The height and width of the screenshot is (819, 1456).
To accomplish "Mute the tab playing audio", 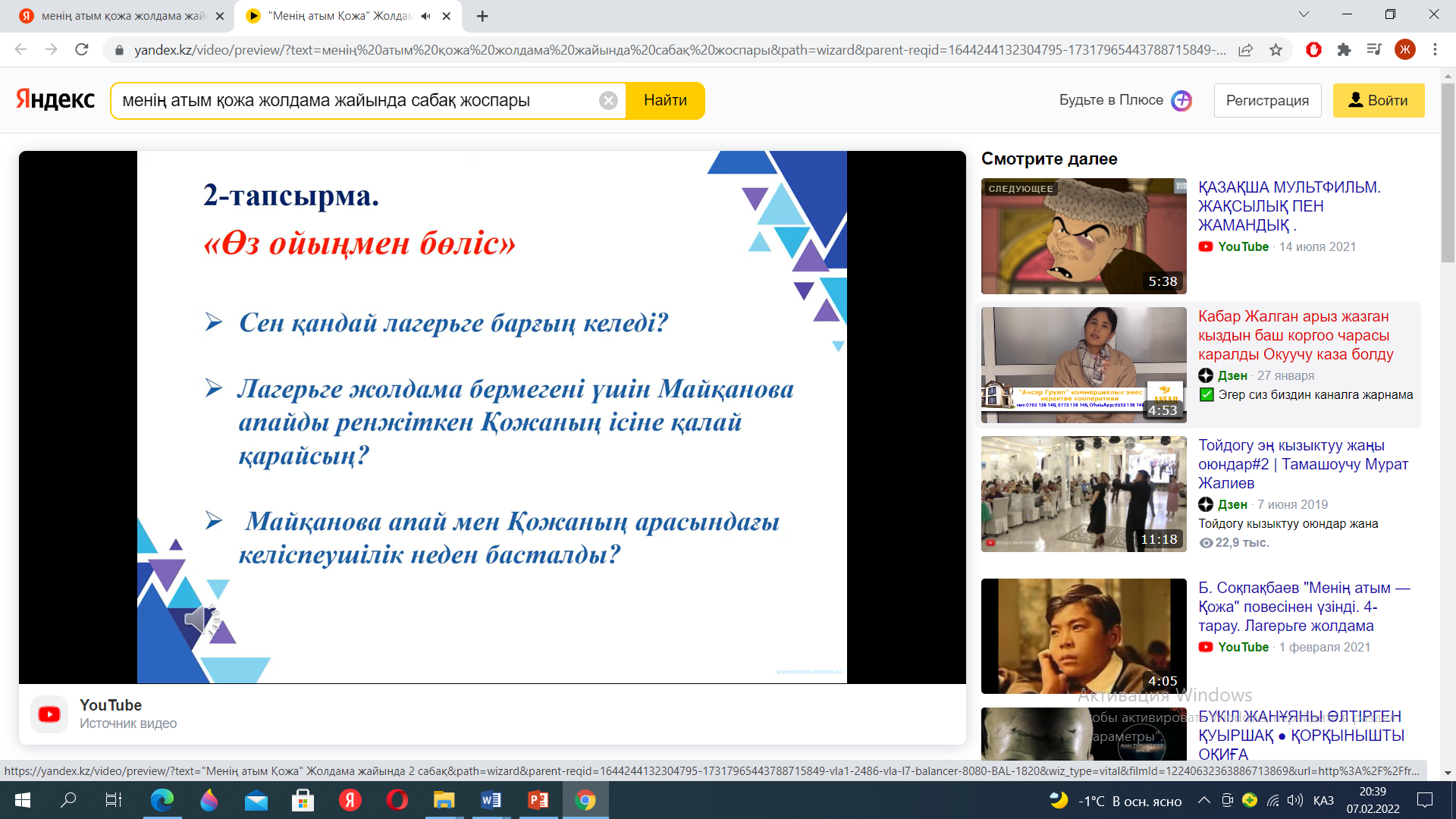I will pos(426,16).
